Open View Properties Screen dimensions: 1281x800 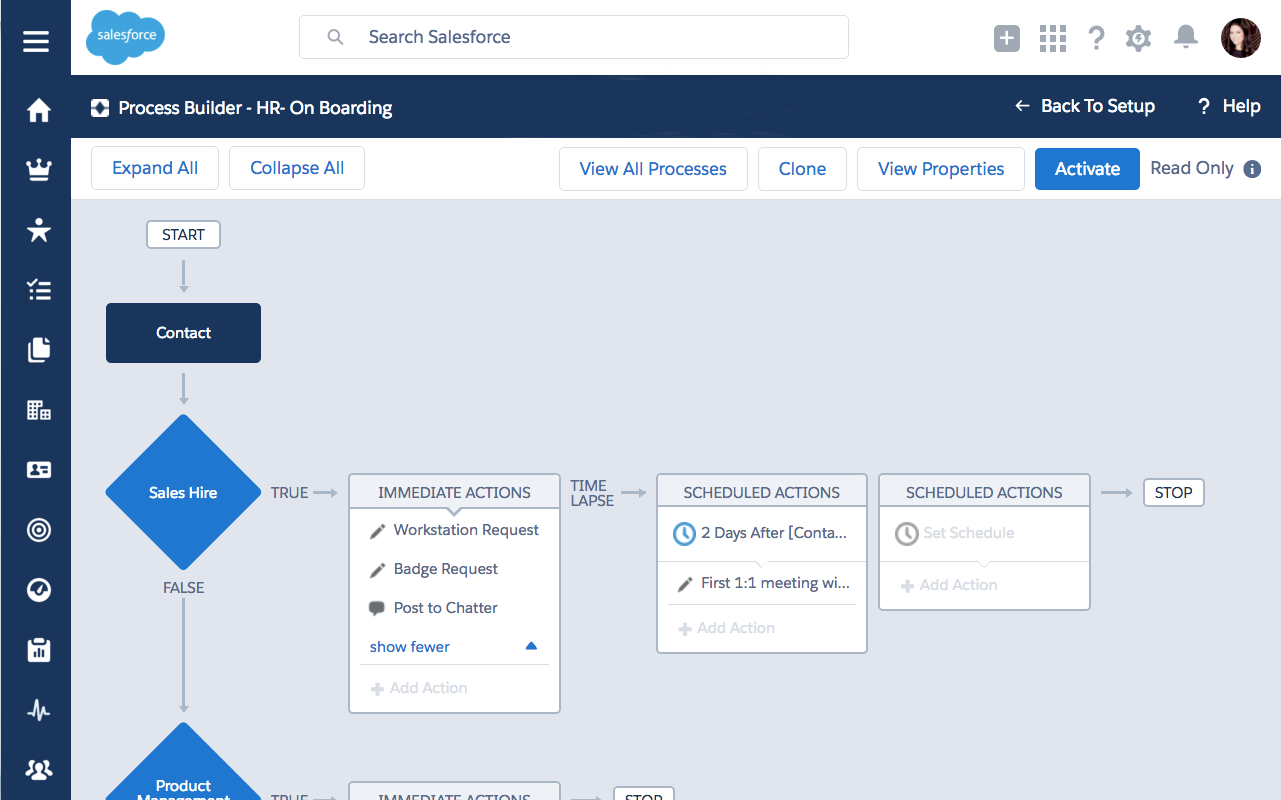click(x=941, y=169)
